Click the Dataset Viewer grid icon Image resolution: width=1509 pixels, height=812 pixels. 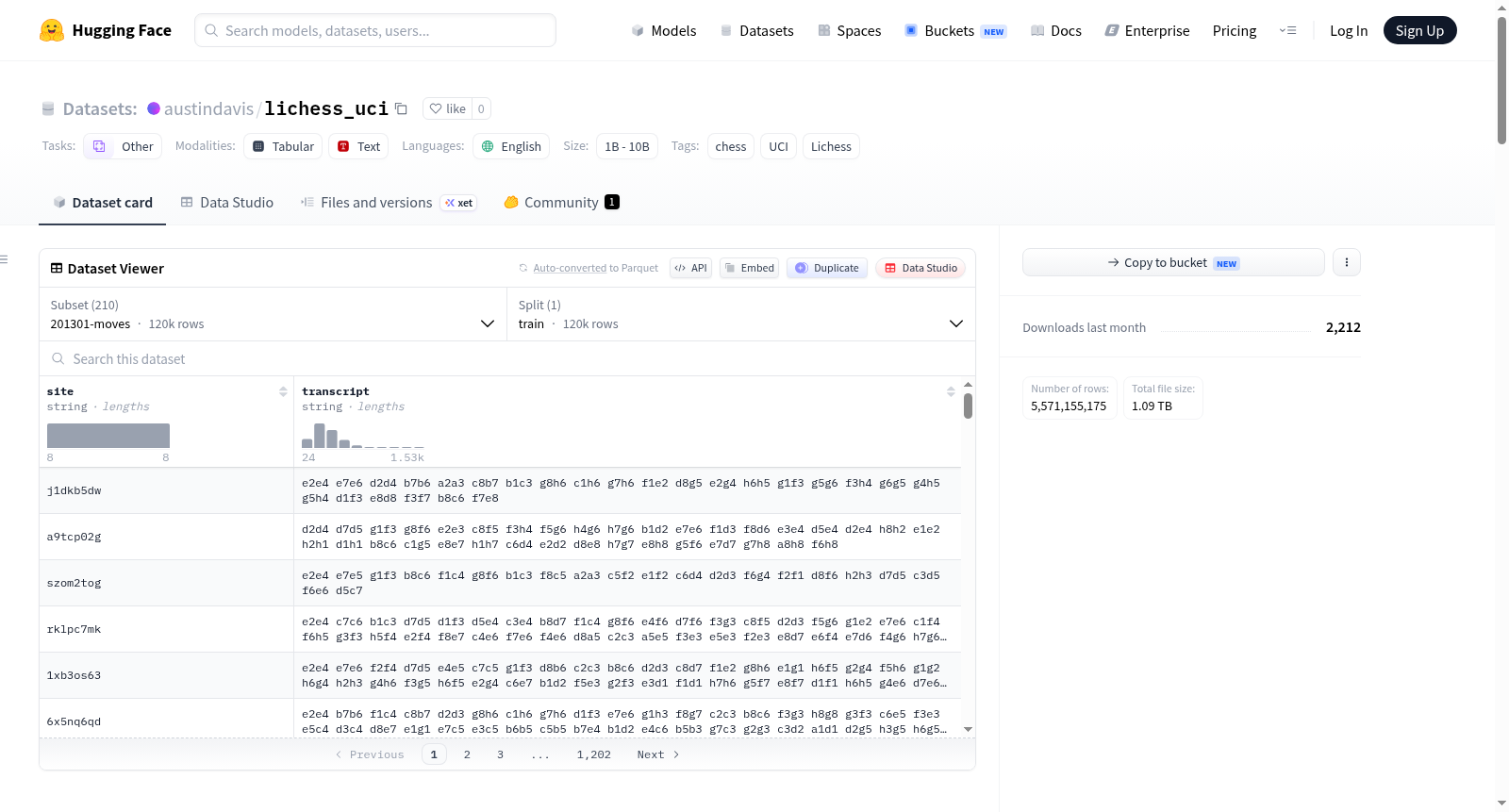click(57, 268)
